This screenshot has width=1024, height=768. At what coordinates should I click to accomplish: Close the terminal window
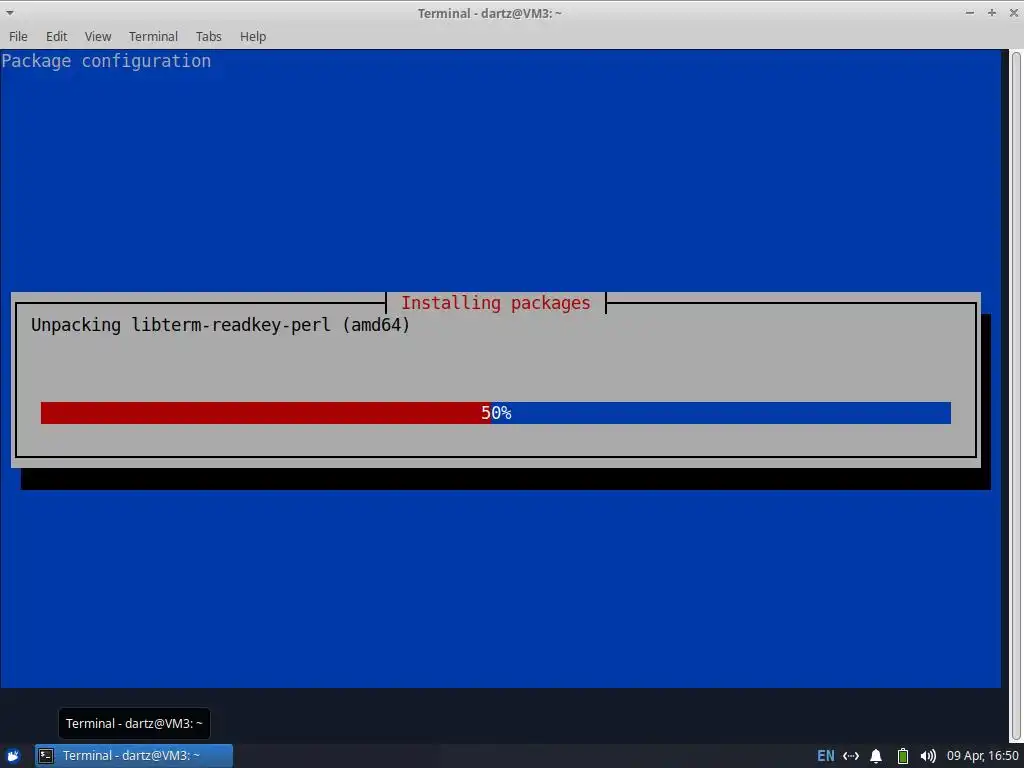tap(1014, 12)
